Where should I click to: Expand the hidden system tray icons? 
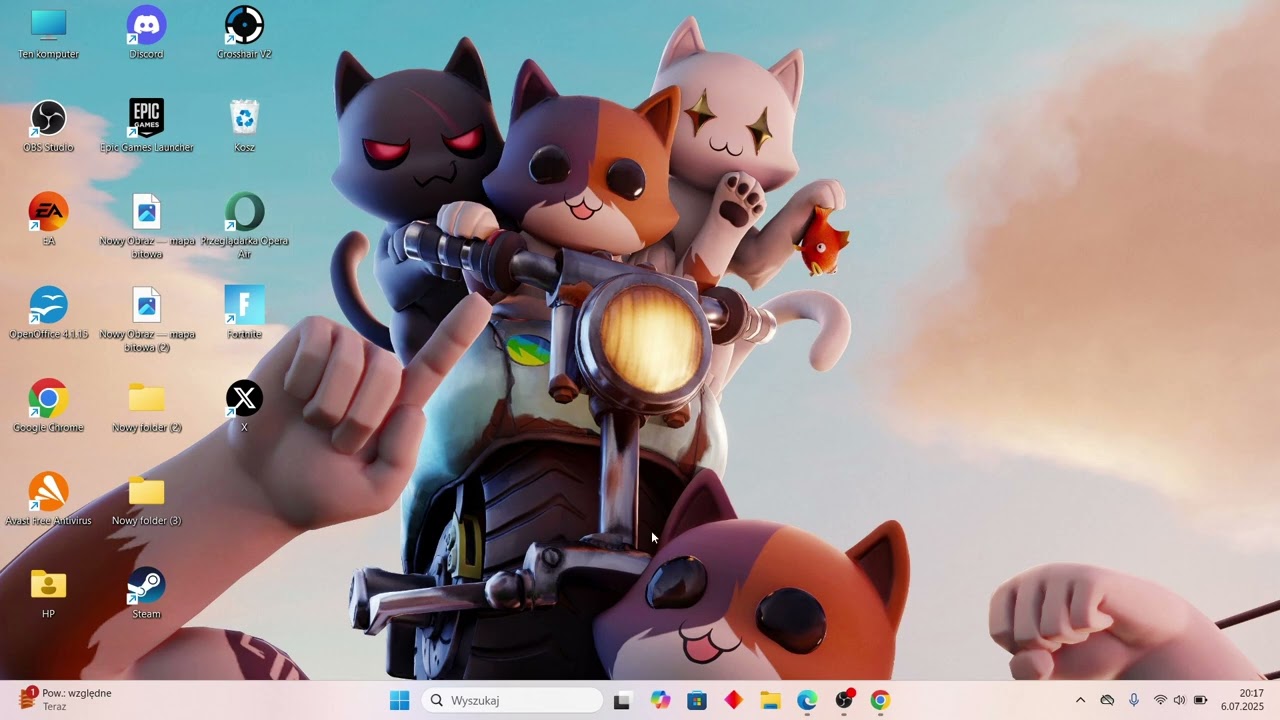click(x=1080, y=700)
